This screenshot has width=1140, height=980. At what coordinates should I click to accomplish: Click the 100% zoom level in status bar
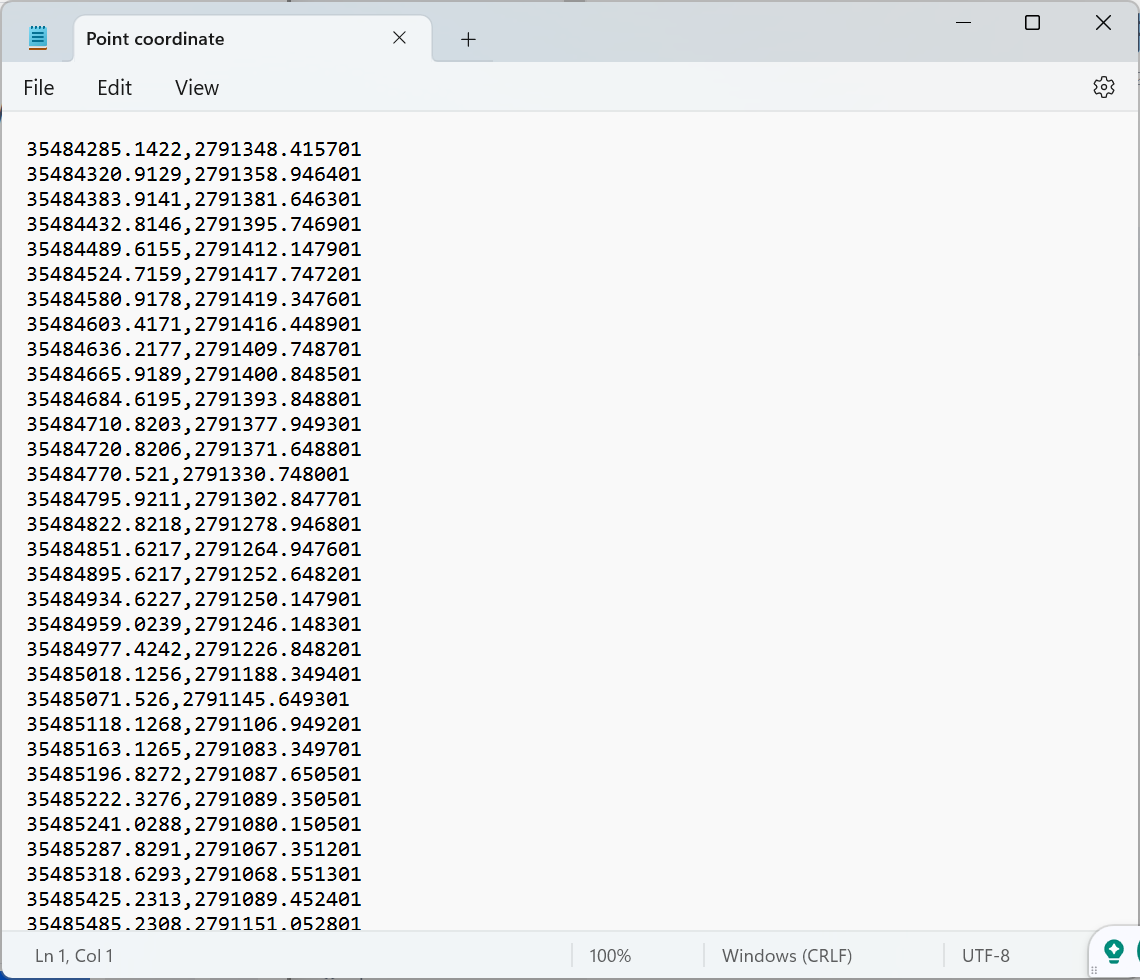point(610,955)
